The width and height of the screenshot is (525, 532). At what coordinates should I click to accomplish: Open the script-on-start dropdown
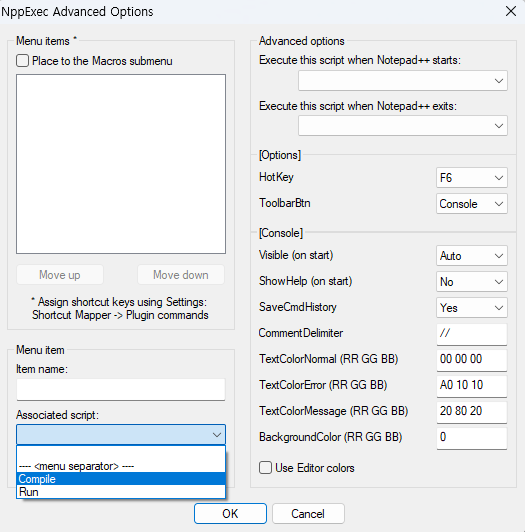(403, 81)
